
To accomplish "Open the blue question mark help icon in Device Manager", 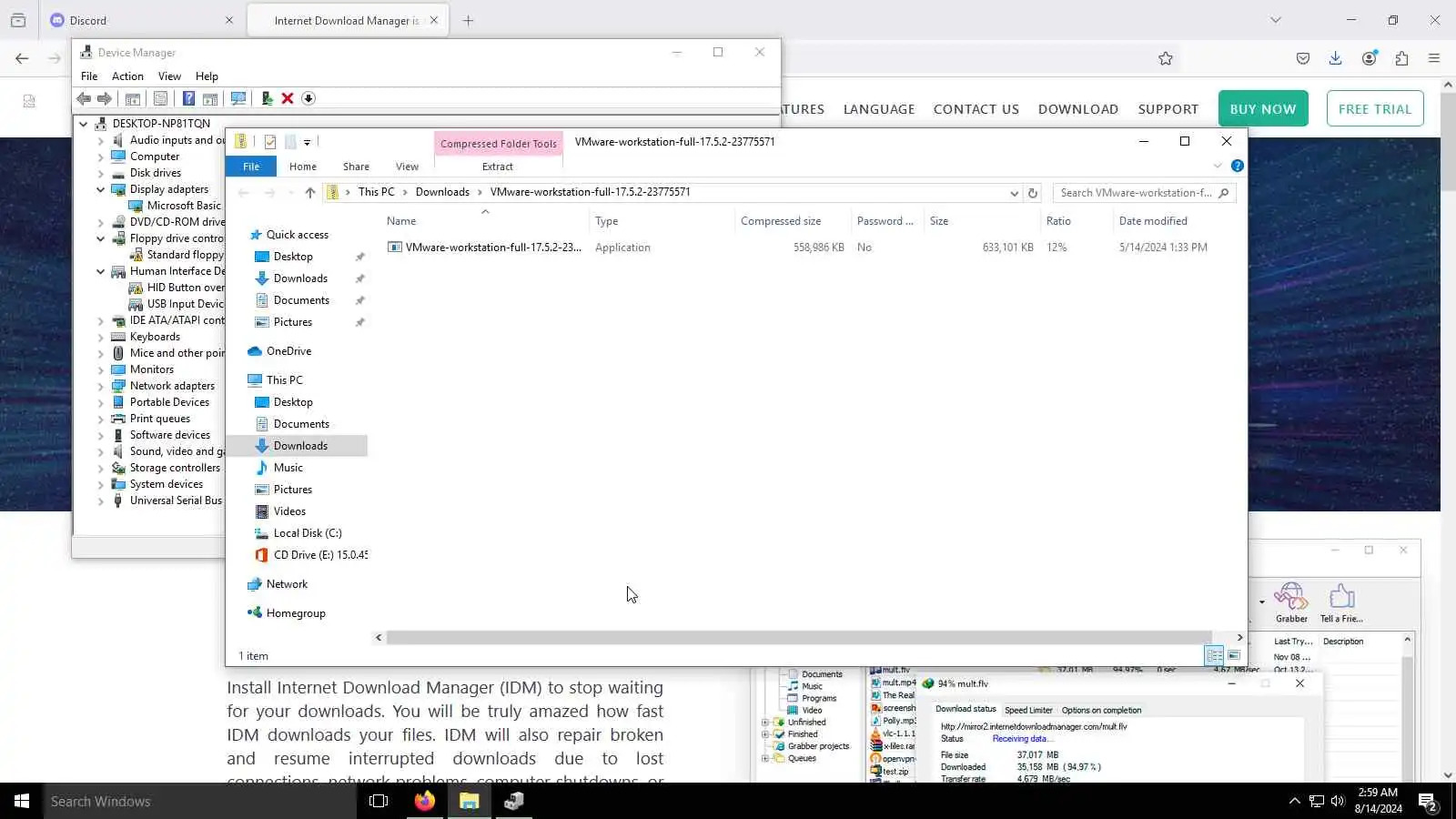I will click(x=188, y=98).
